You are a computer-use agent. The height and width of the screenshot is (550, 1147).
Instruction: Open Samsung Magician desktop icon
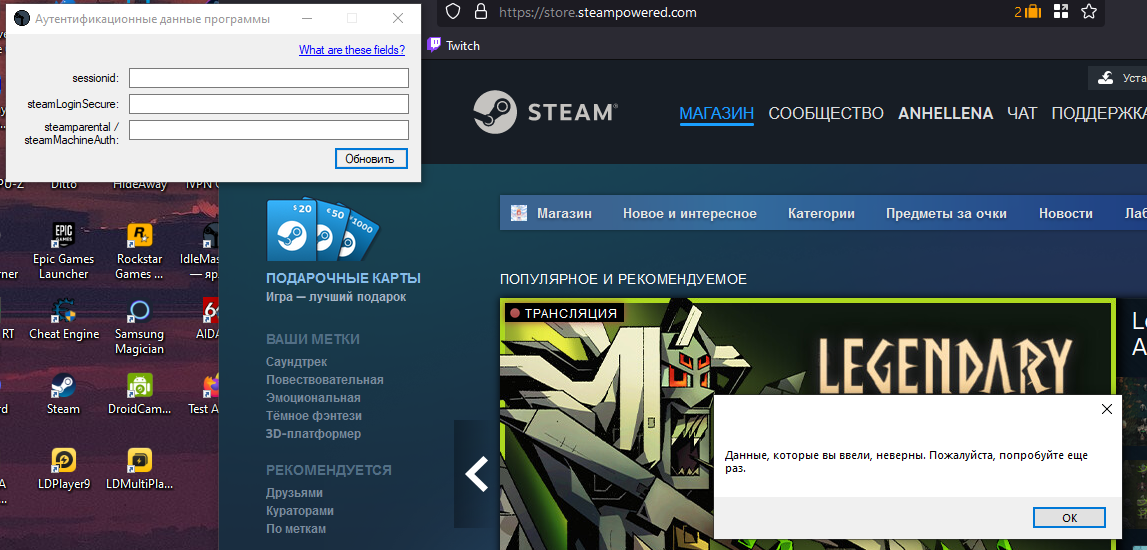(139, 326)
